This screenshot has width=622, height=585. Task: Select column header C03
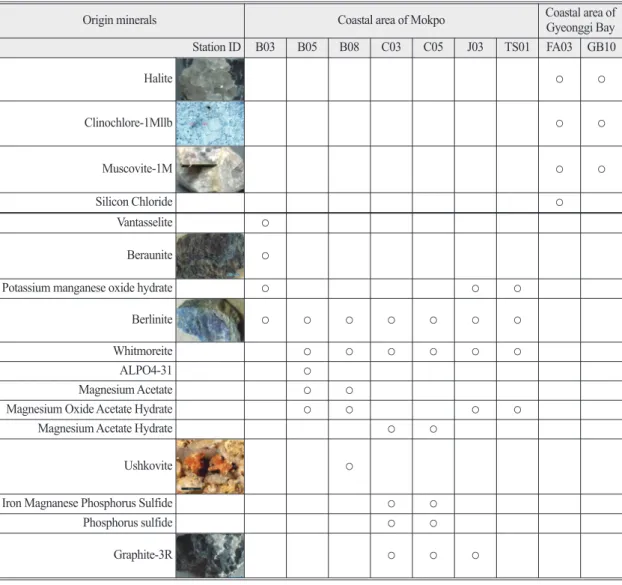[x=391, y=47]
